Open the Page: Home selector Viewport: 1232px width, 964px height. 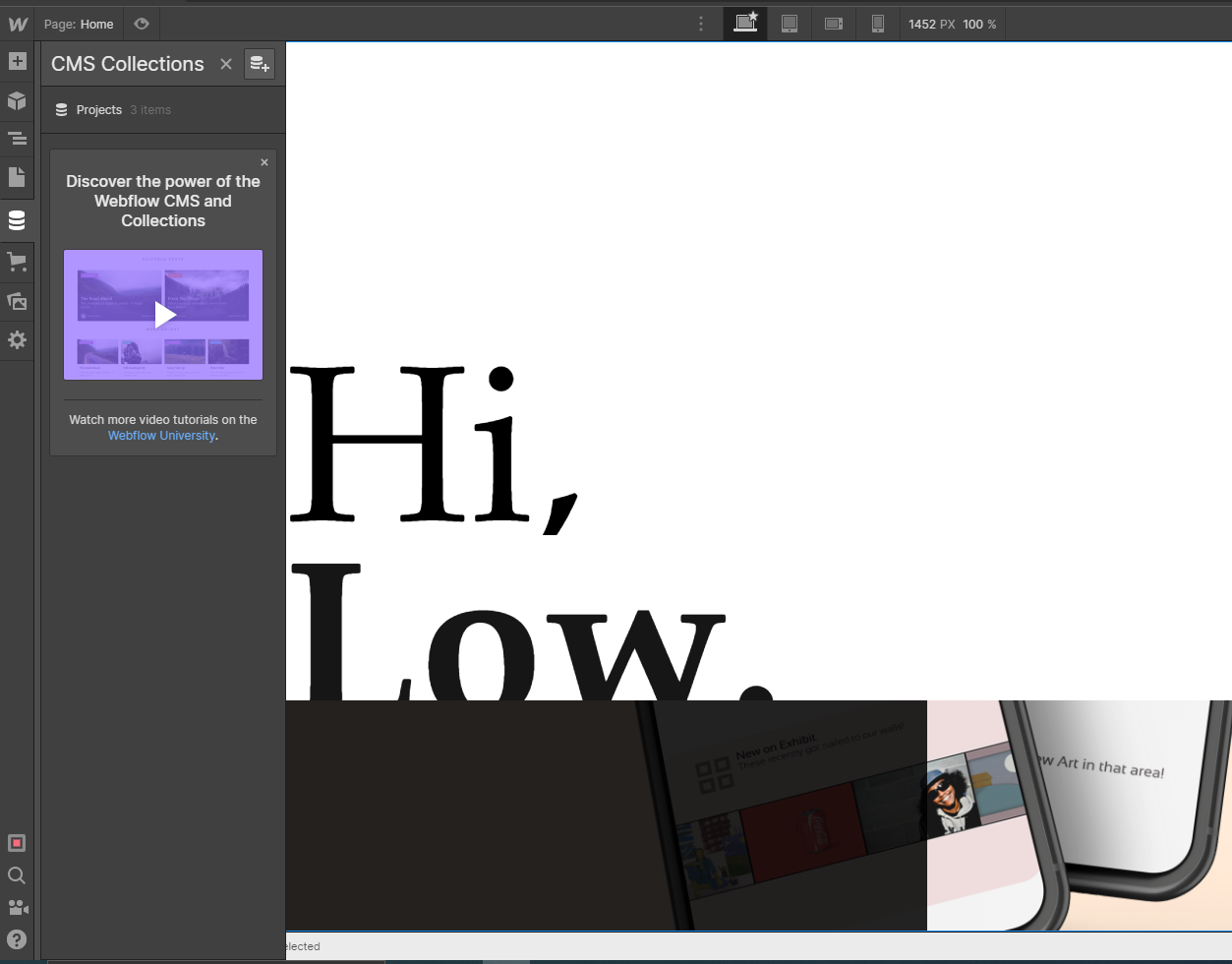79,24
